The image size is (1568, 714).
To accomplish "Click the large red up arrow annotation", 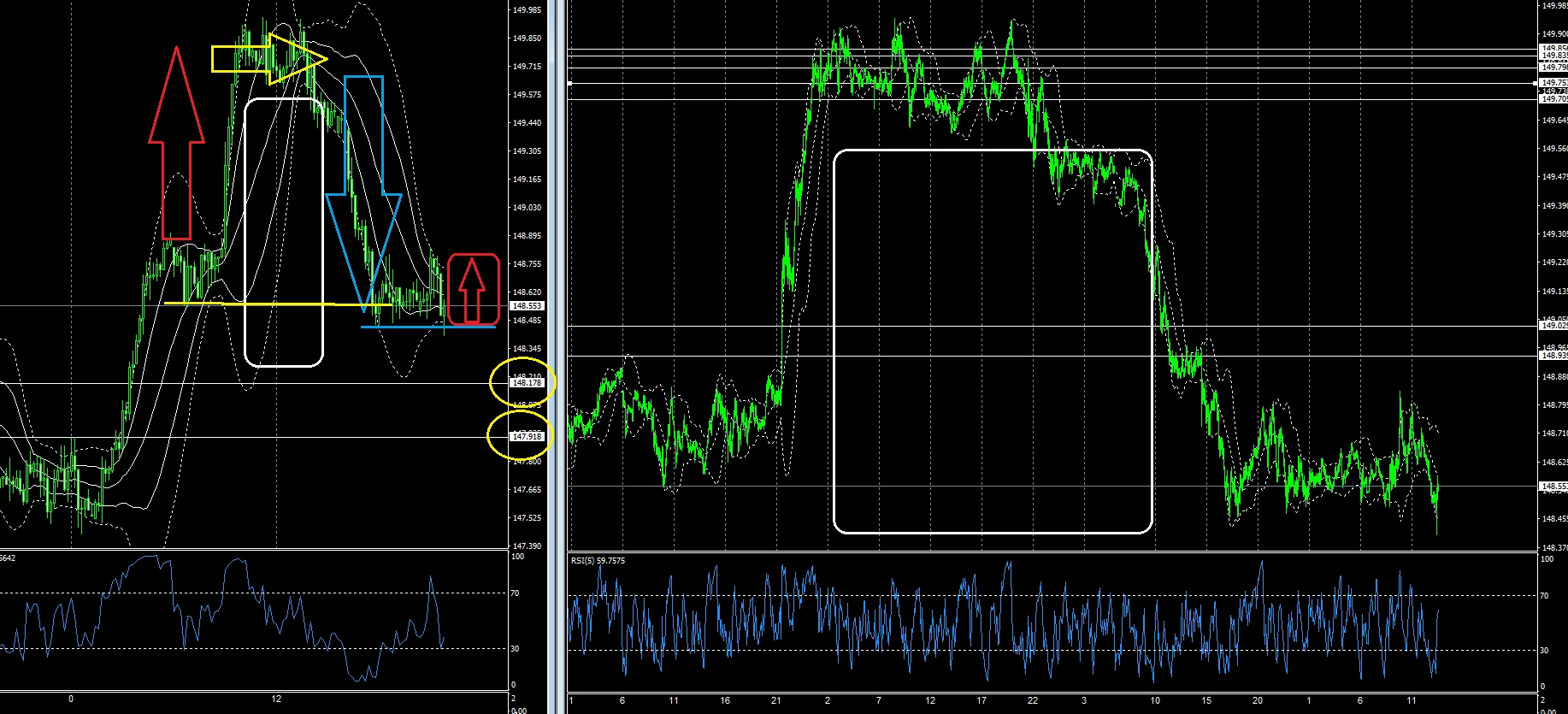I will [176, 145].
